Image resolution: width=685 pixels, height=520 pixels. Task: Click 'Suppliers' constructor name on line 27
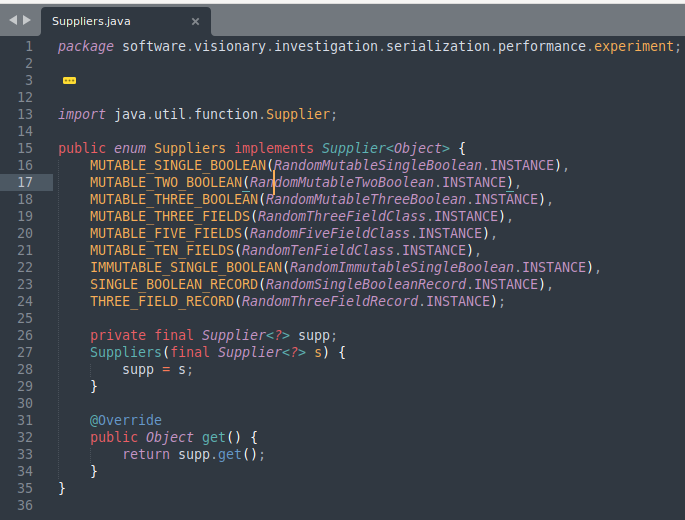pyautogui.click(x=126, y=352)
